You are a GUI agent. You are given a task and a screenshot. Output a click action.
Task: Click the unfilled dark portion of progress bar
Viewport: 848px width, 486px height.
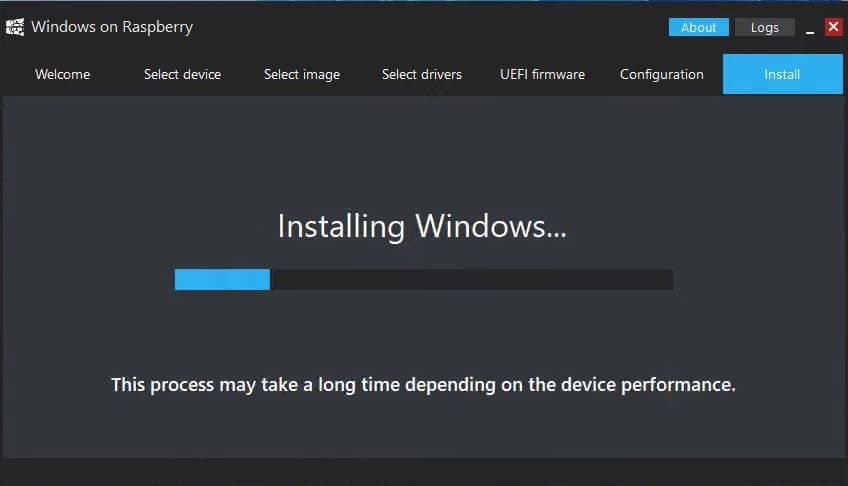coord(470,279)
